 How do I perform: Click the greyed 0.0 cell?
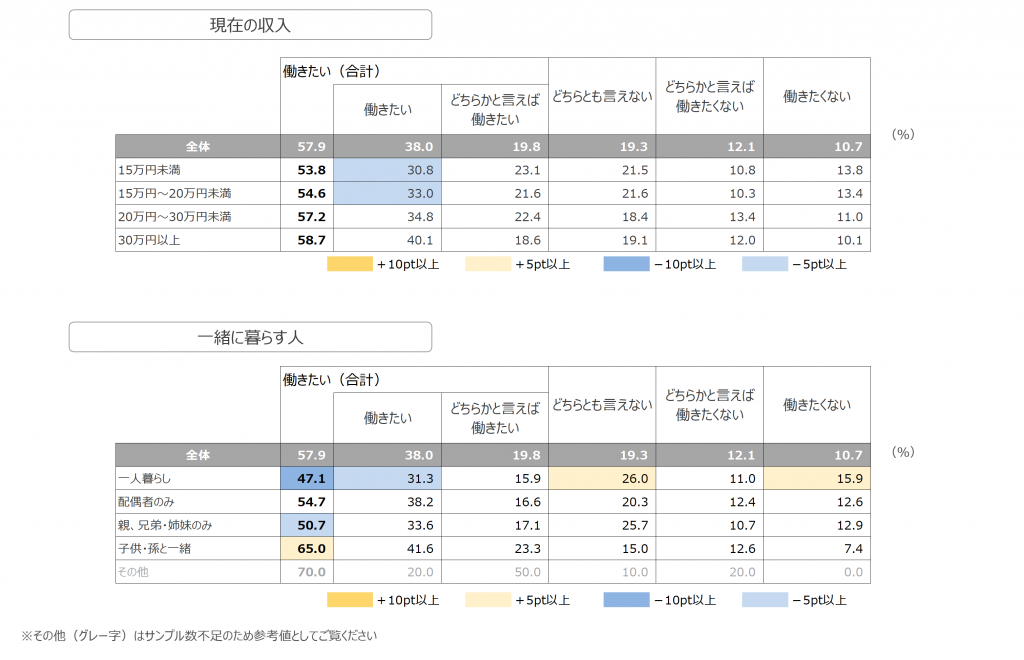(817, 572)
